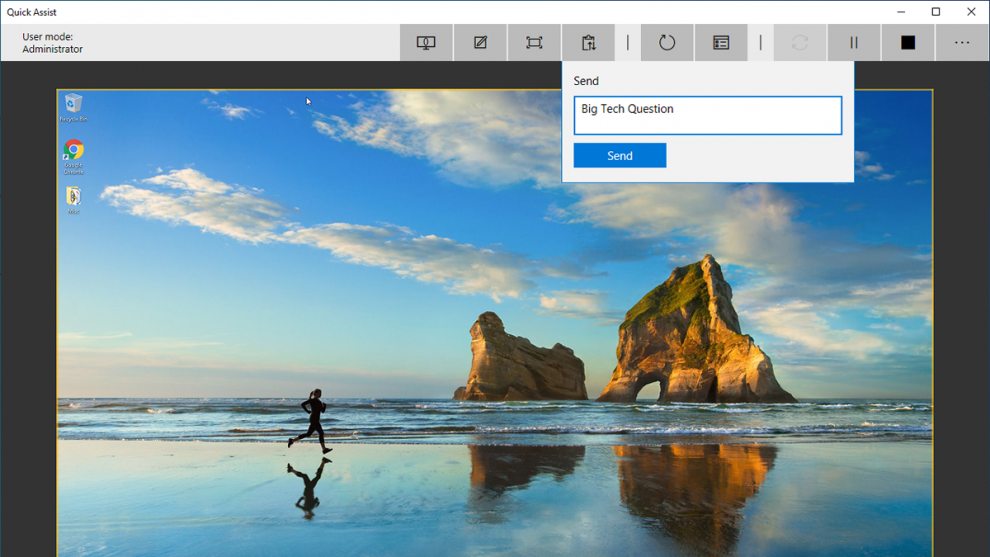The image size is (990, 557).
Task: Select the Google Chrome desktop shortcut
Action: [73, 157]
